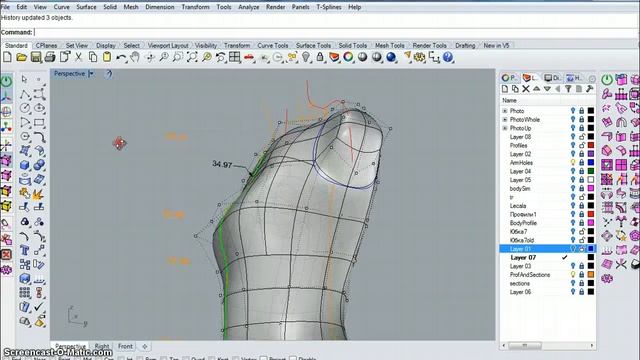Click the Zoom Extents icon
Image resolution: width=640 pixels, height=360 pixels.
pyautogui.click(x=192, y=57)
